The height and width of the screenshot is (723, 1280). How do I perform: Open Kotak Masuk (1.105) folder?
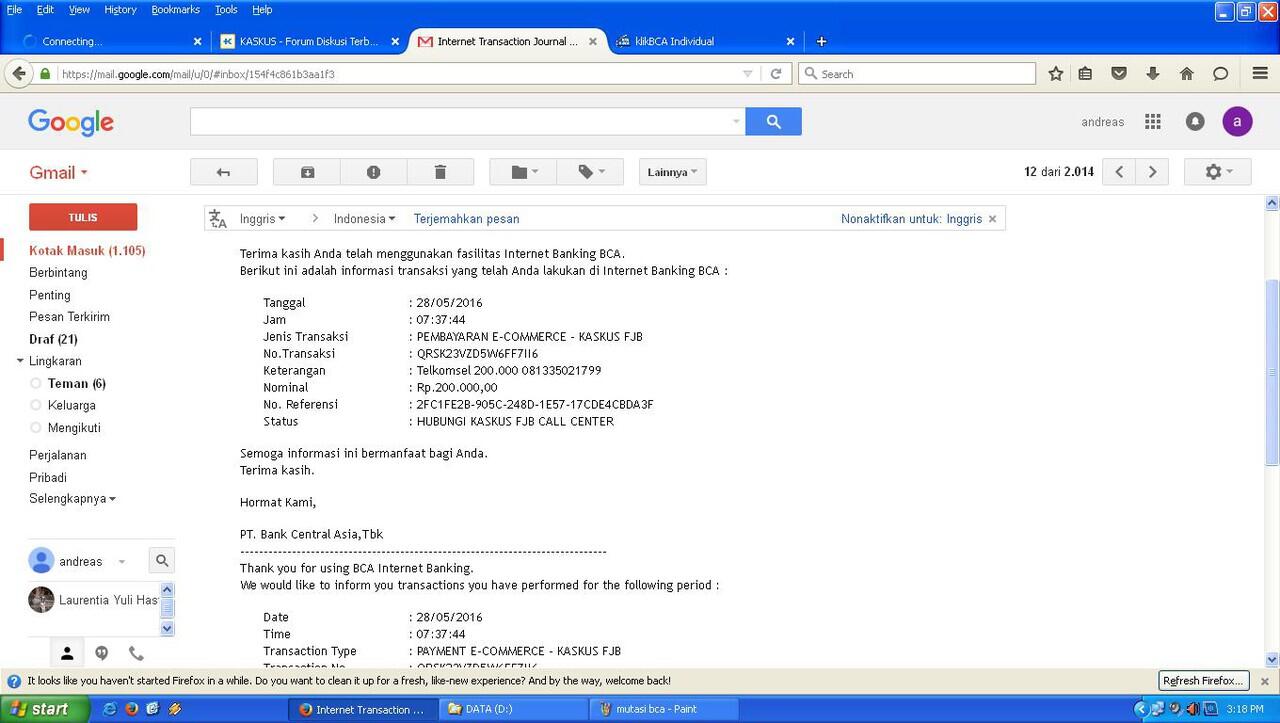tap(87, 251)
